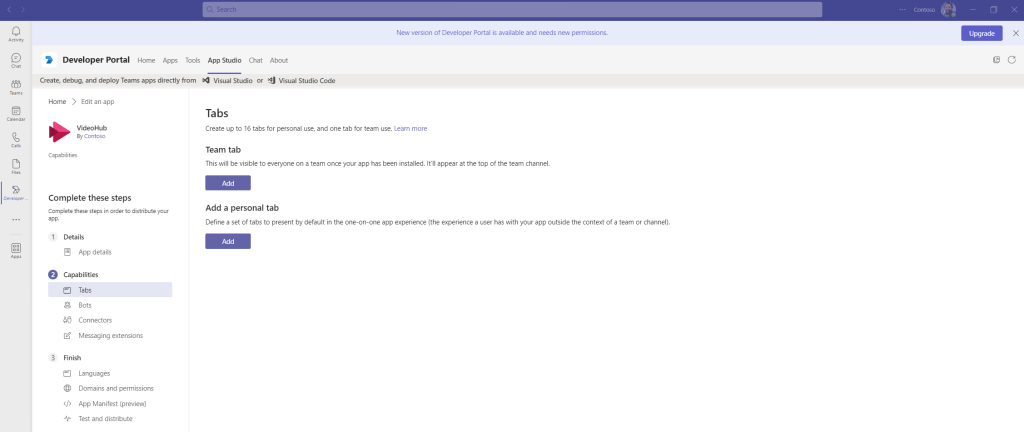Image resolution: width=1024 pixels, height=432 pixels.
Task: Click the Search box in title bar
Action: point(512,9)
